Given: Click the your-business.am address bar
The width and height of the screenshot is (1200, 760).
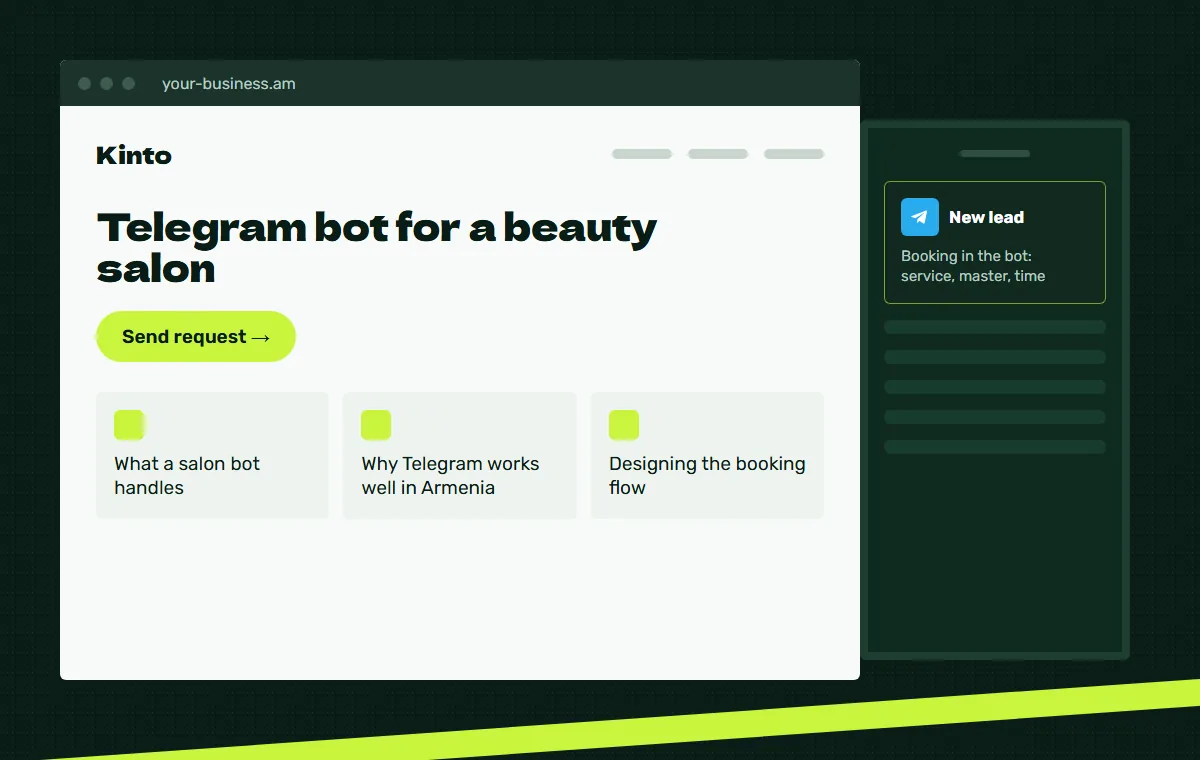Looking at the screenshot, I should (x=229, y=84).
